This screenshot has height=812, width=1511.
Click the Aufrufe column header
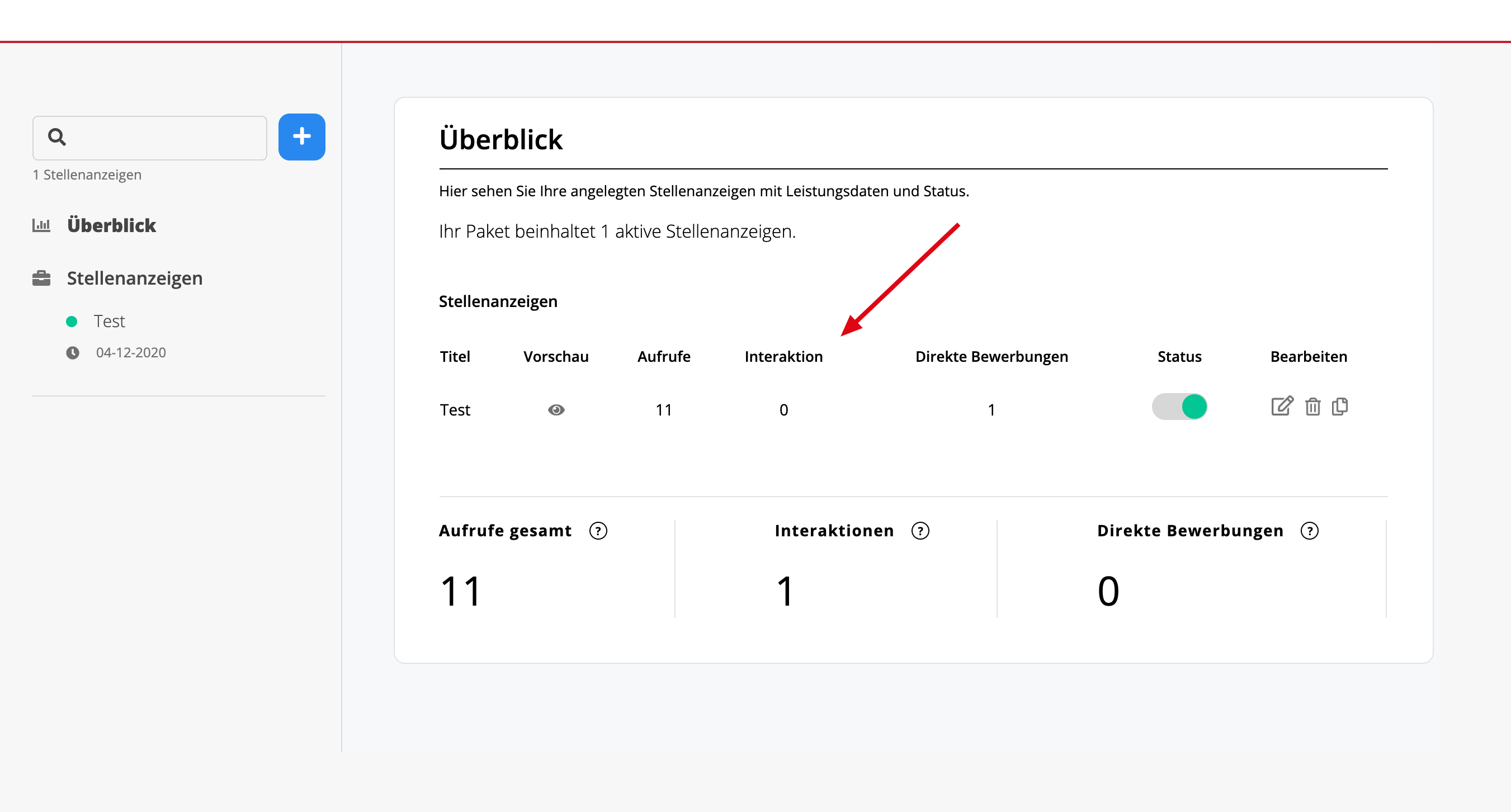pos(664,357)
